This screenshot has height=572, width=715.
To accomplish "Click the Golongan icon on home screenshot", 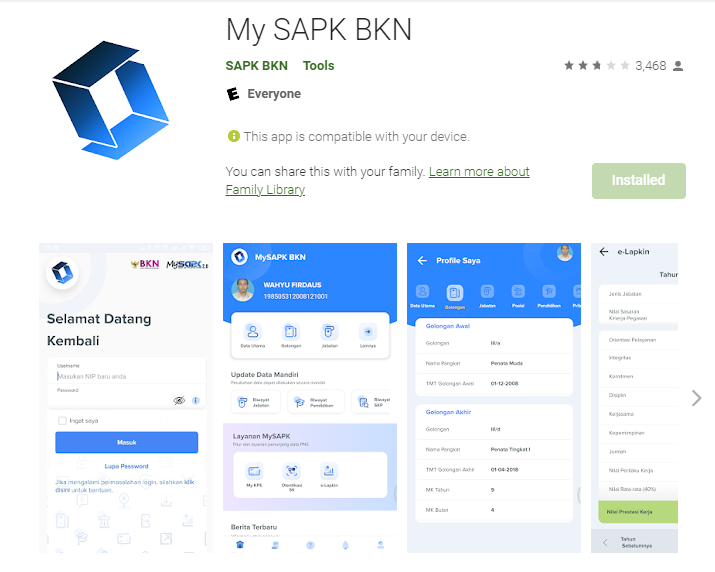I will 290,332.
